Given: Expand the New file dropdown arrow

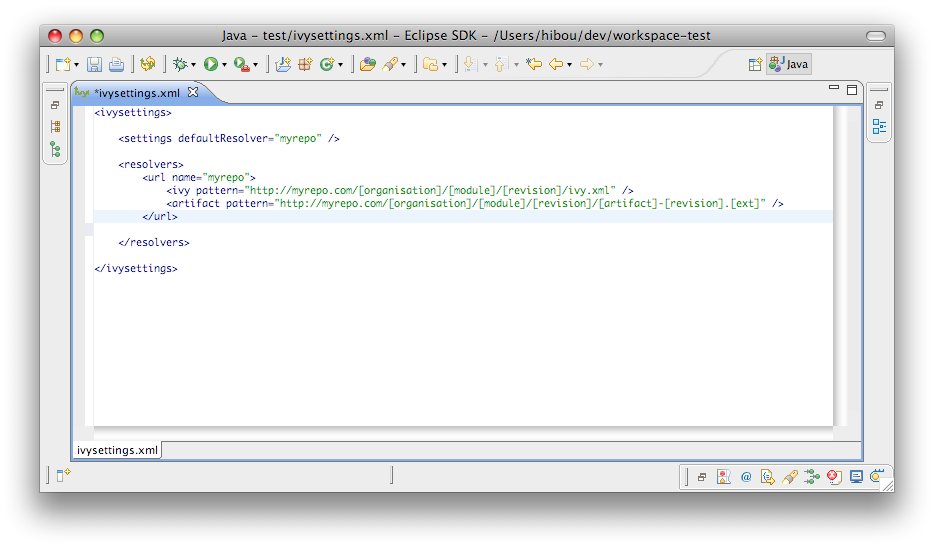Looking at the screenshot, I should point(76,66).
